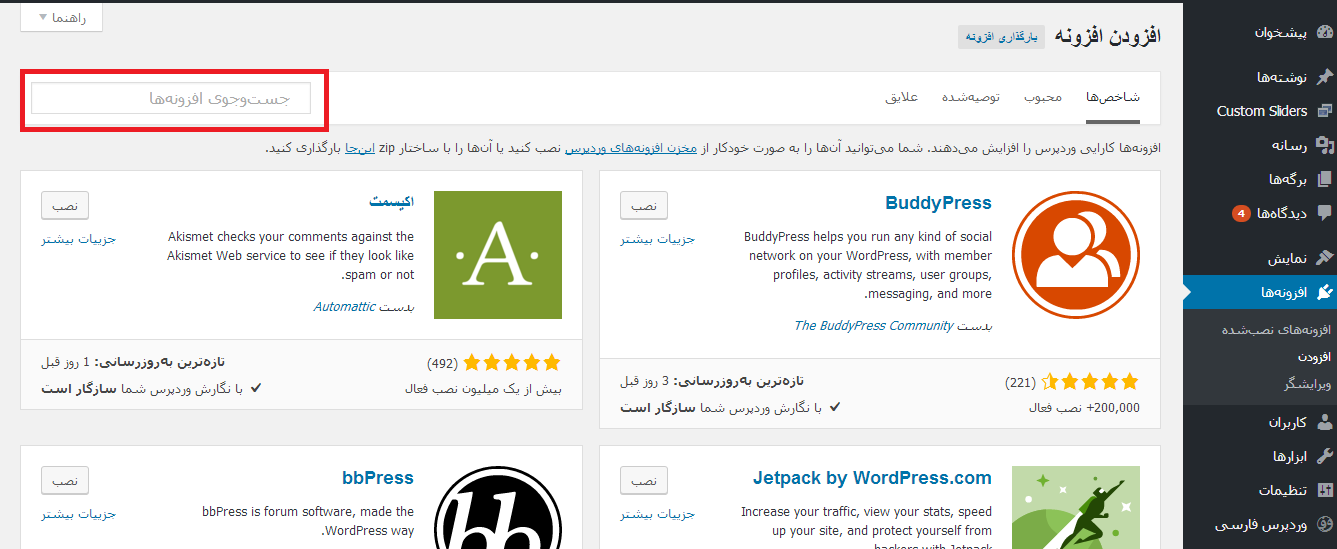Click the wrench icon beside ابزارها
1337x549 pixels.
[x=1324, y=456]
